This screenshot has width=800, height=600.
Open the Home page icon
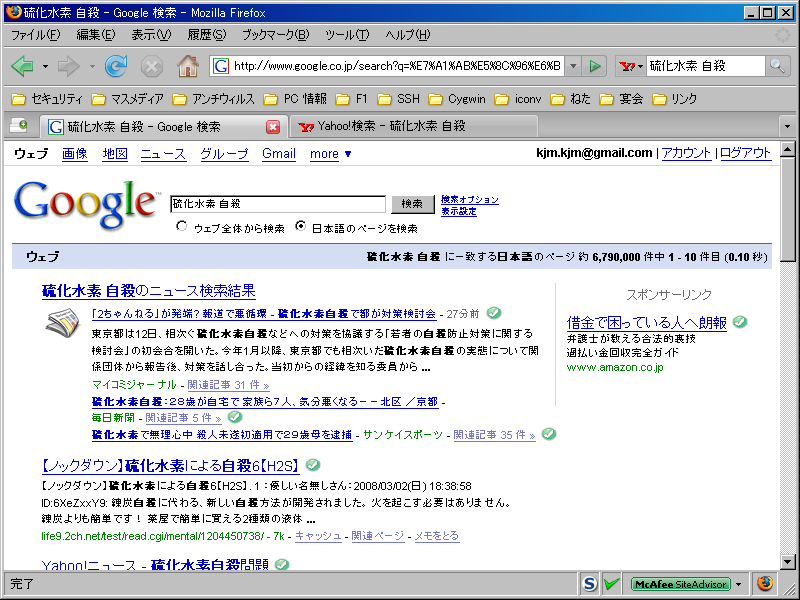pos(188,66)
